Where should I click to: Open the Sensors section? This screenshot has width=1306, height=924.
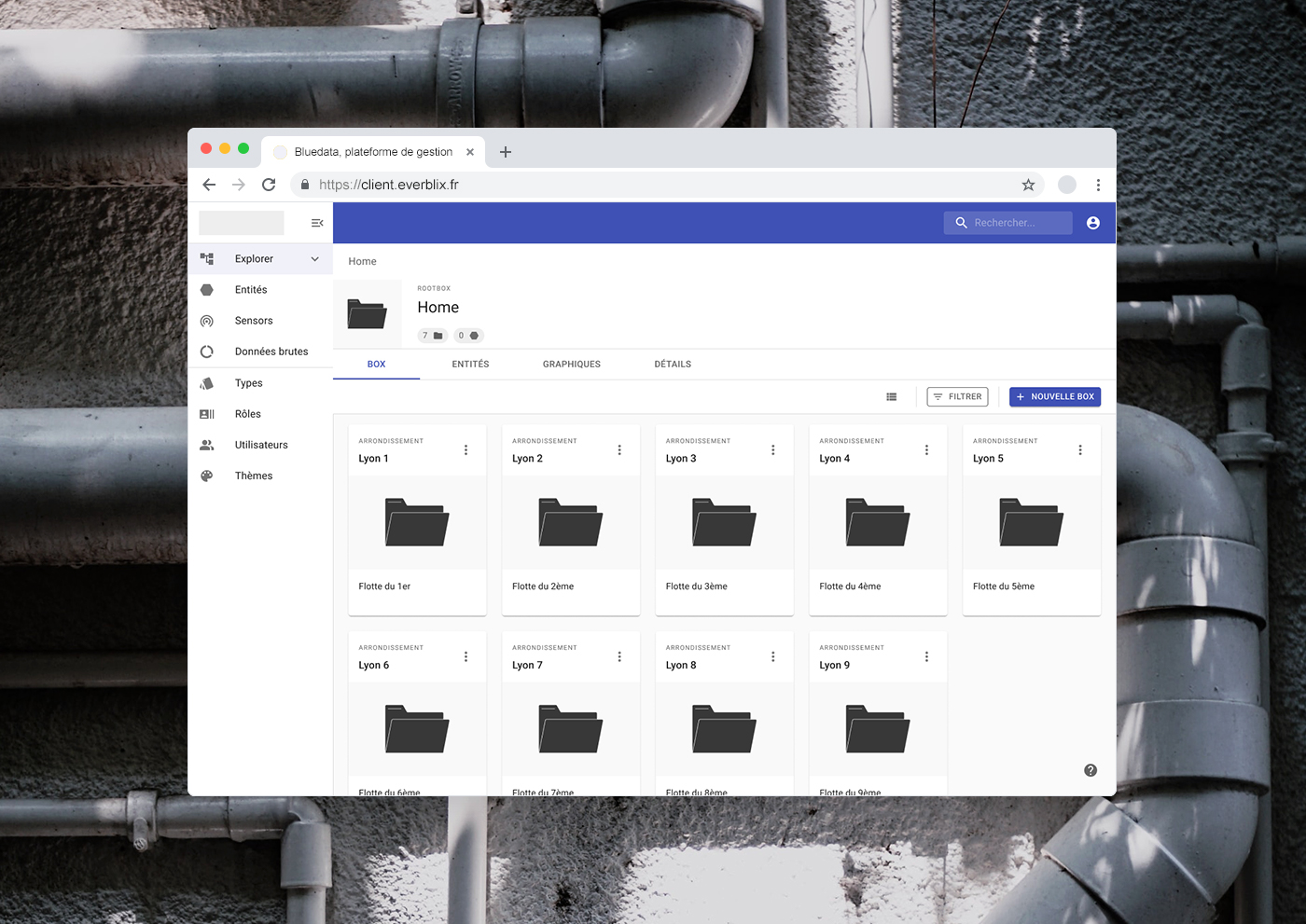point(254,321)
